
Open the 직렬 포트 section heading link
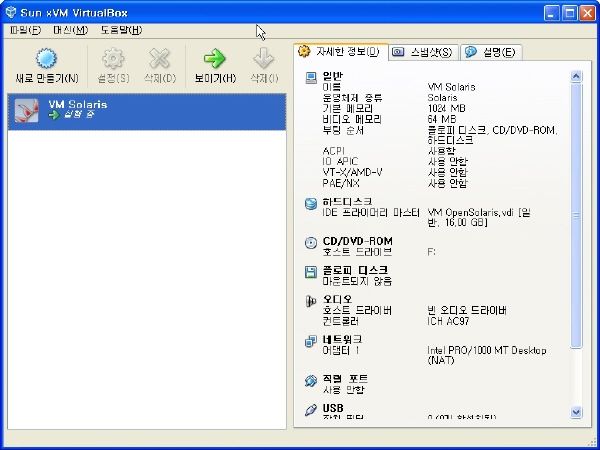pos(345,379)
